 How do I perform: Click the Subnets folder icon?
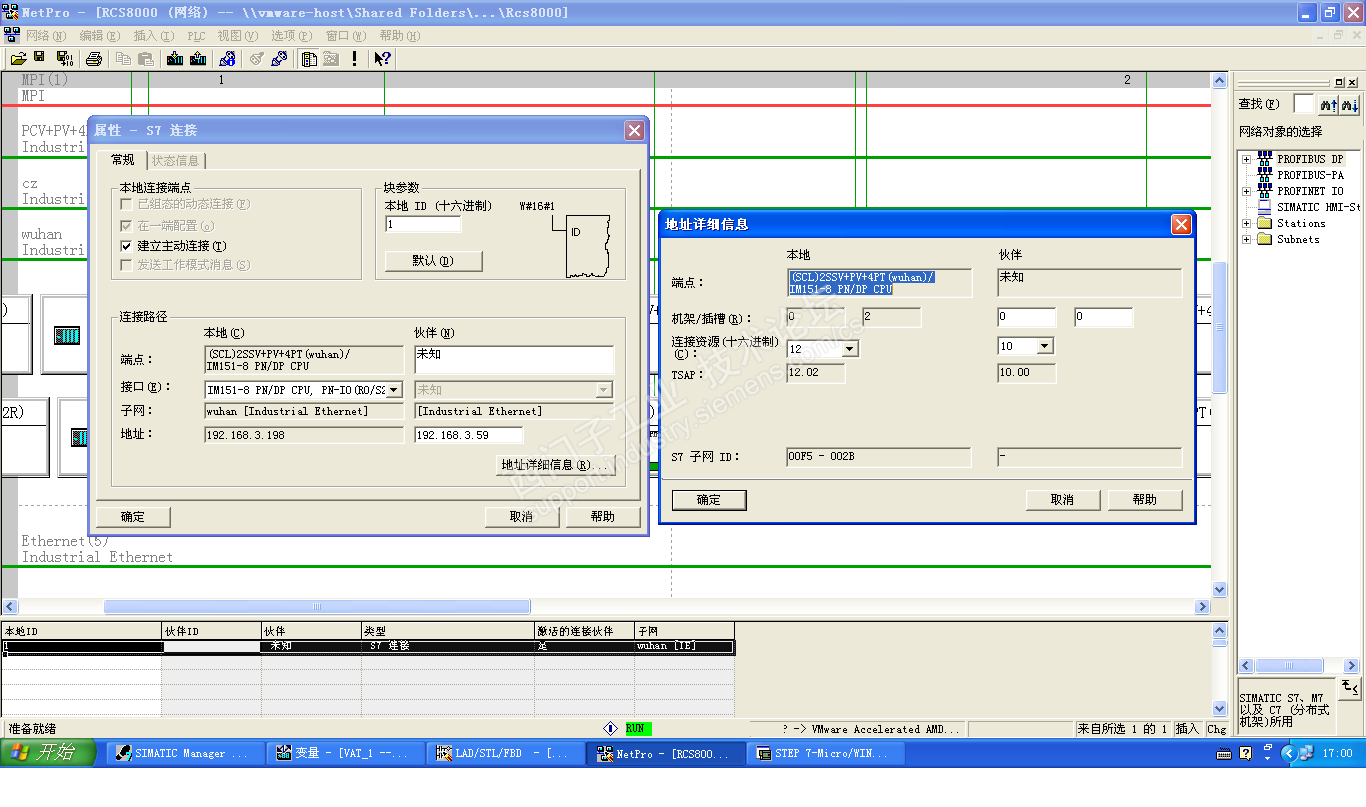tap(1265, 239)
